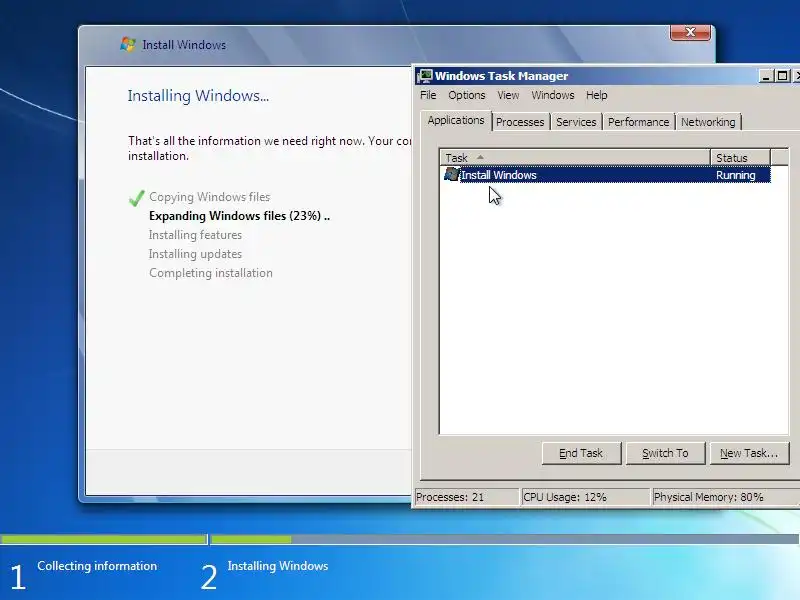The width and height of the screenshot is (800, 600).
Task: Click the Installing Windows stage progress bar
Action: [505, 539]
